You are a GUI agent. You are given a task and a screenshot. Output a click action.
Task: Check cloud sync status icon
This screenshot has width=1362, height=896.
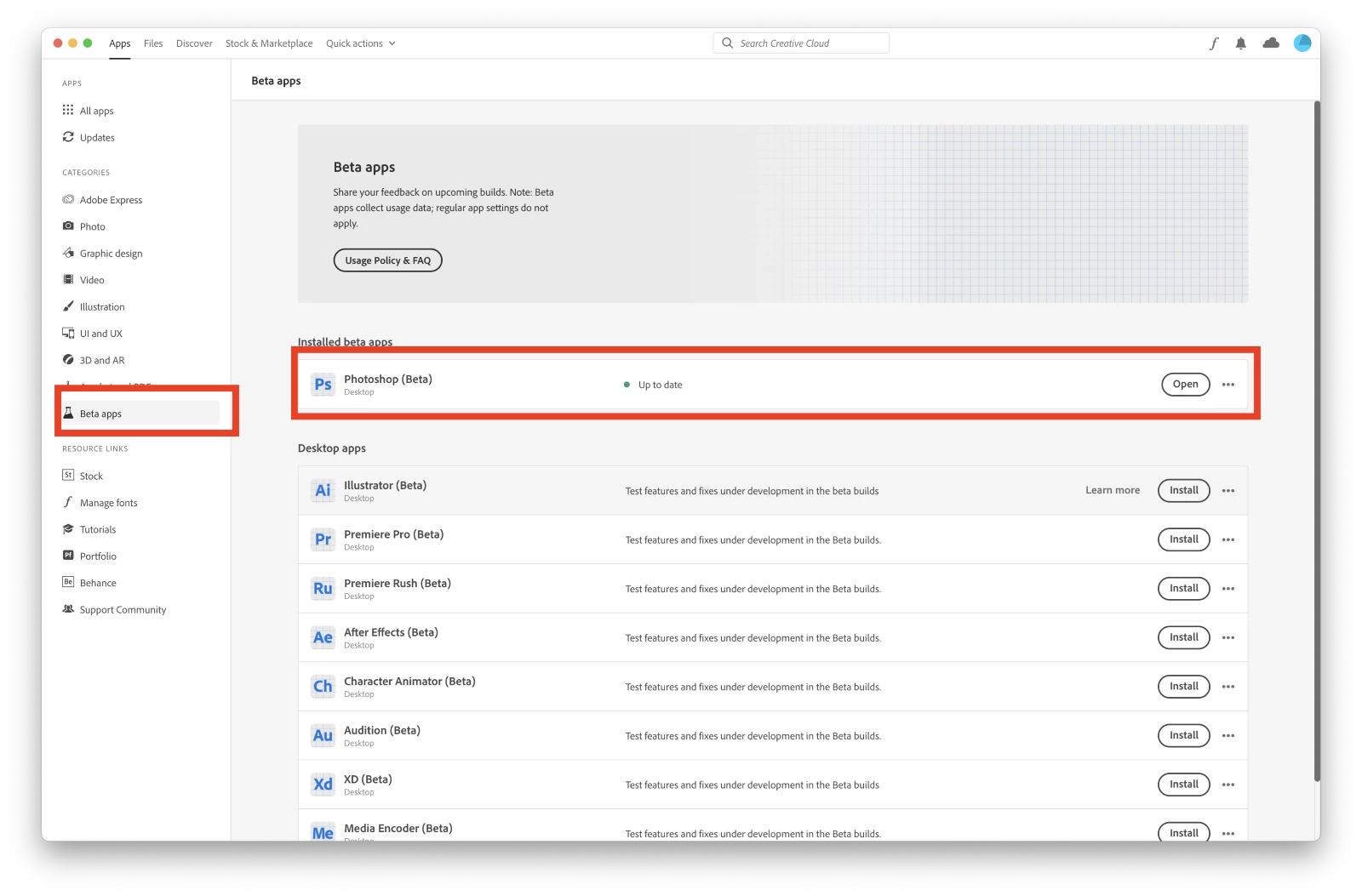(1271, 43)
